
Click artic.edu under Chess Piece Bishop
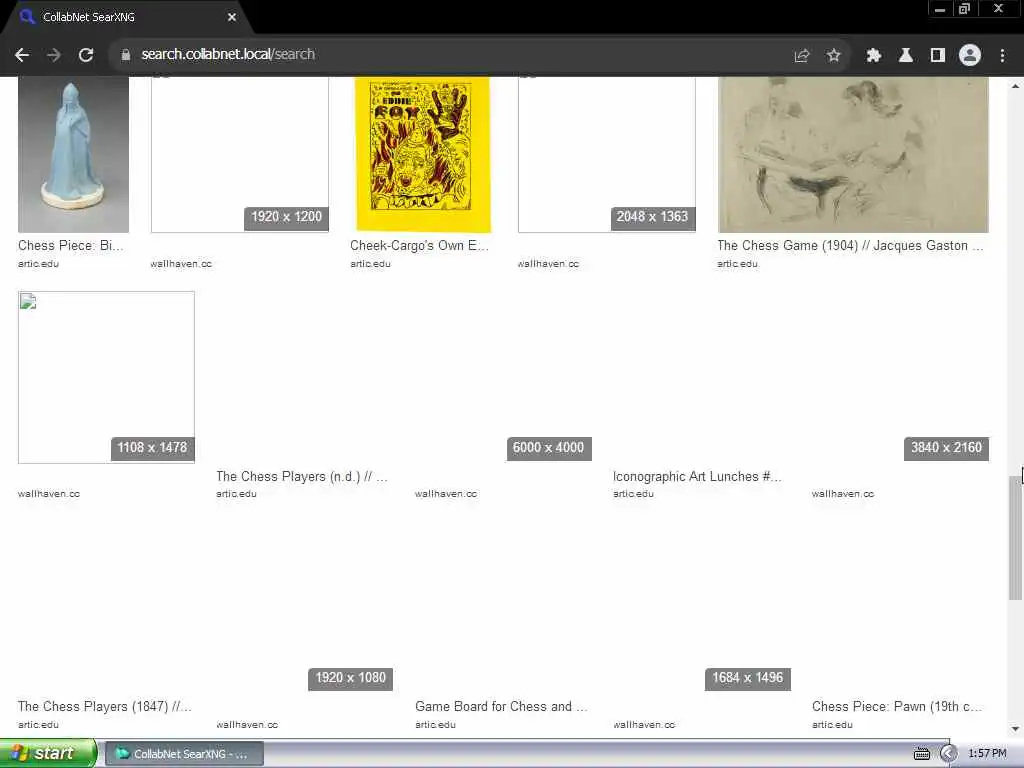point(39,264)
